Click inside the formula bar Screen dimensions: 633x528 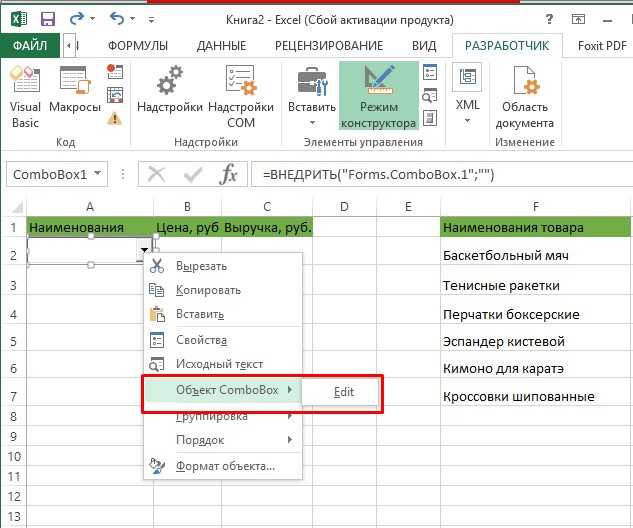[442, 174]
